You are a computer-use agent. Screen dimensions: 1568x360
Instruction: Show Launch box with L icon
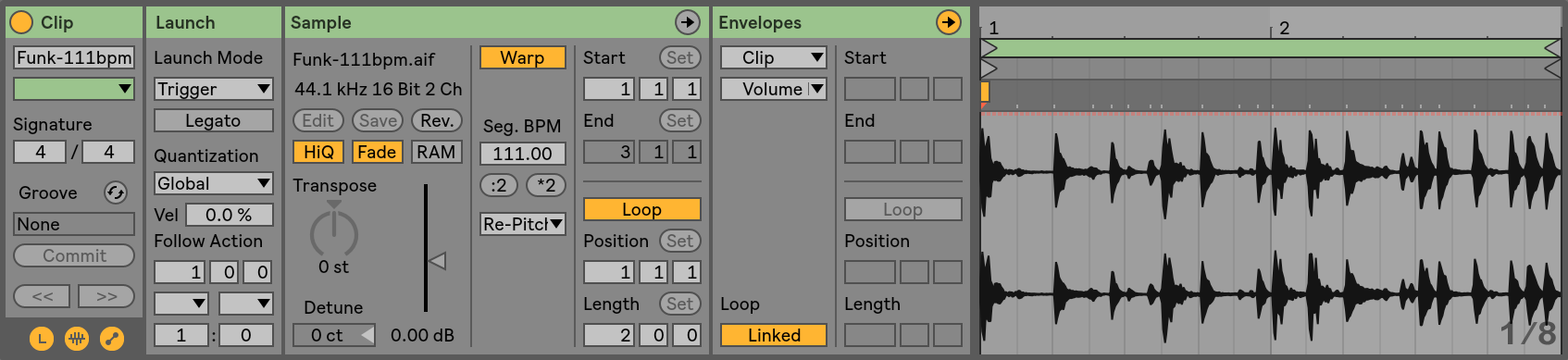pyautogui.click(x=42, y=339)
